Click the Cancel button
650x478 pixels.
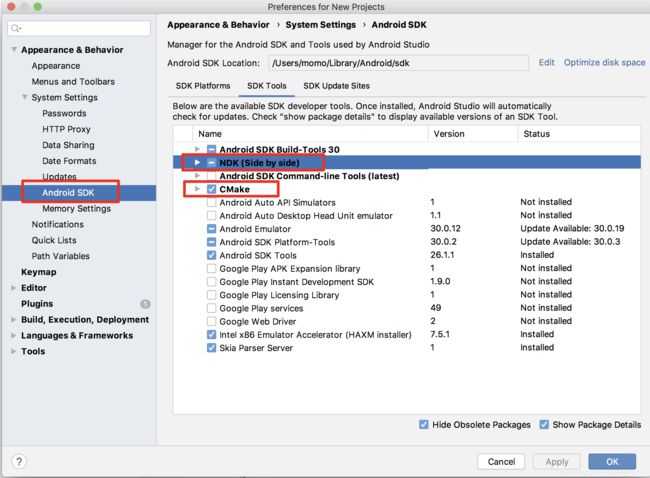tap(501, 461)
